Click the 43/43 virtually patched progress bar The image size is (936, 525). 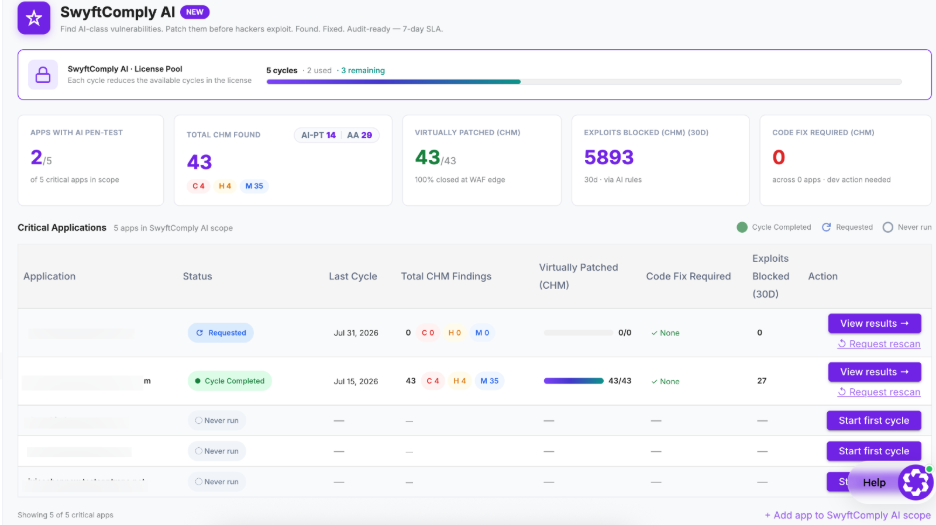coord(574,380)
